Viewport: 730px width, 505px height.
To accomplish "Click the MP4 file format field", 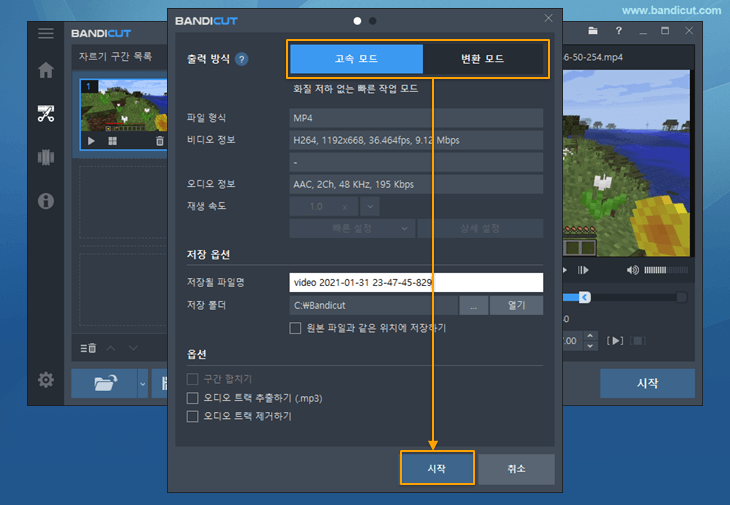I will [416, 118].
